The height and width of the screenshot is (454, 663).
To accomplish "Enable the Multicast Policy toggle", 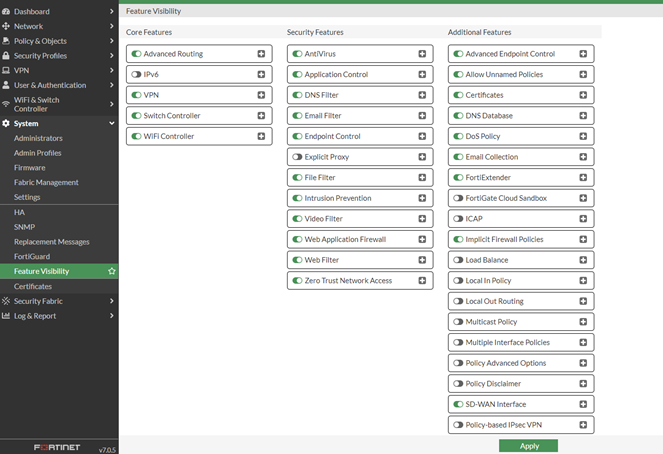I will (x=458, y=322).
